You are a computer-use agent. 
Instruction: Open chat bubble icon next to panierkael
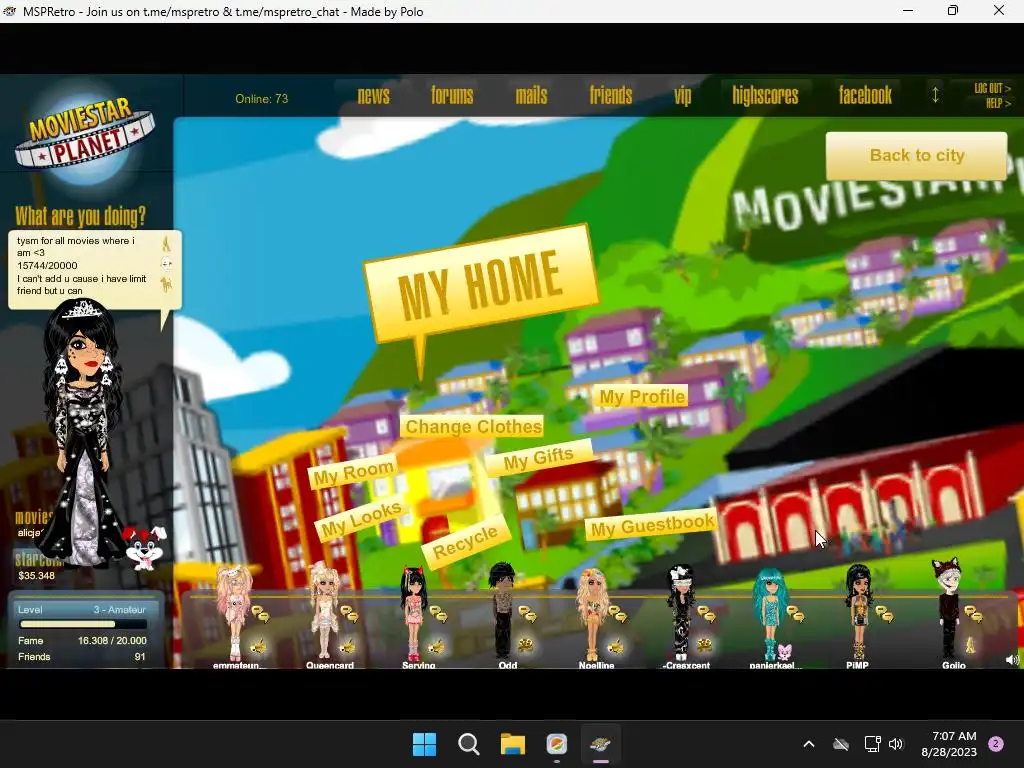795,614
